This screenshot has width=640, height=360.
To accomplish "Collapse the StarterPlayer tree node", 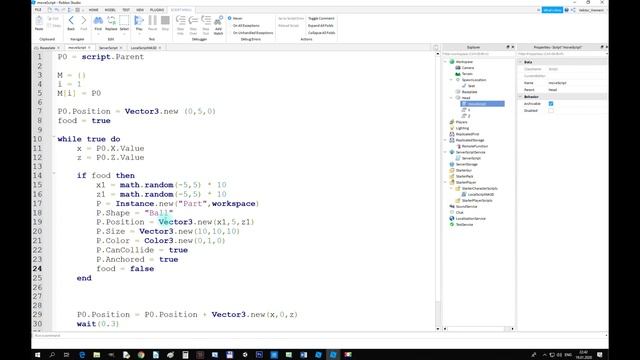I will [x=445, y=182].
